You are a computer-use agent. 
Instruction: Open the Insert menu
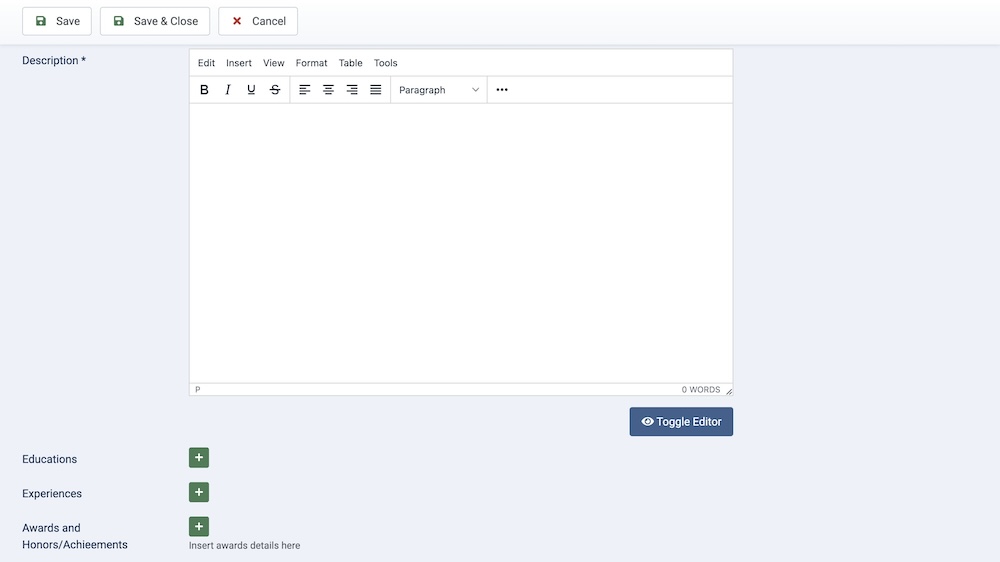click(239, 63)
